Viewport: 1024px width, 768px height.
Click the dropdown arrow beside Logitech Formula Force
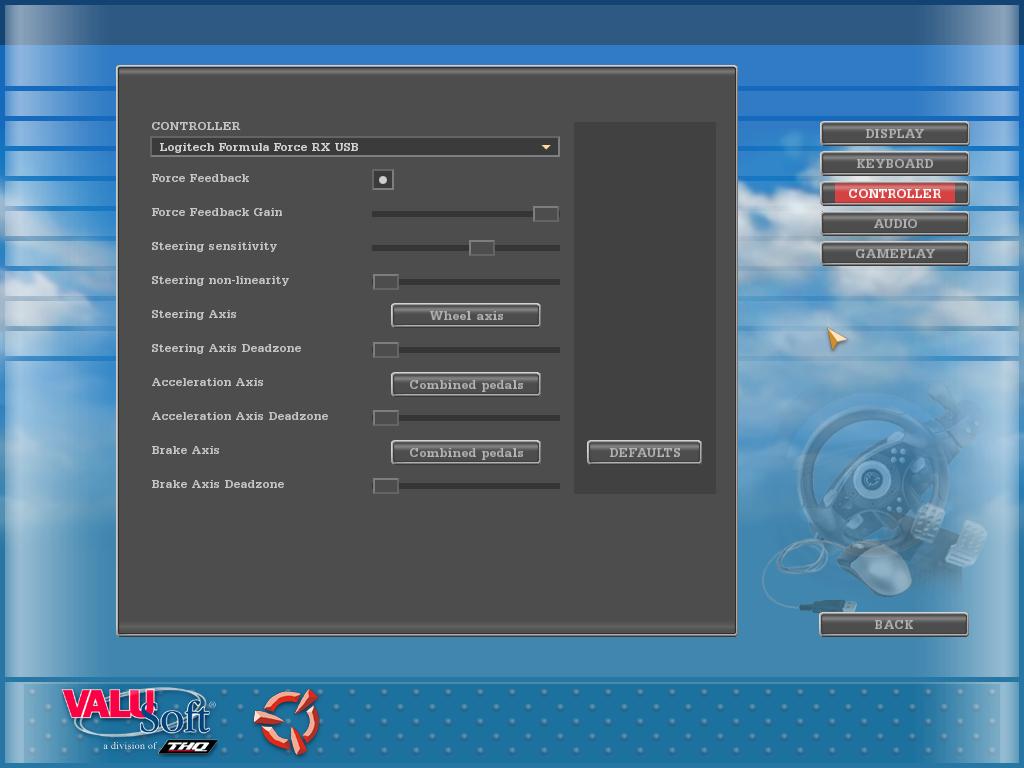[x=546, y=147]
